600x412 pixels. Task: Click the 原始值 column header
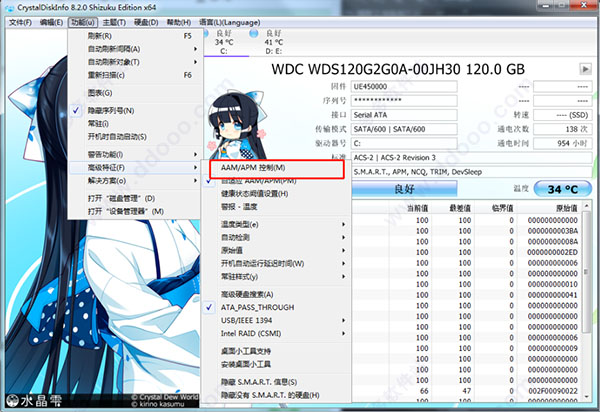click(566, 208)
